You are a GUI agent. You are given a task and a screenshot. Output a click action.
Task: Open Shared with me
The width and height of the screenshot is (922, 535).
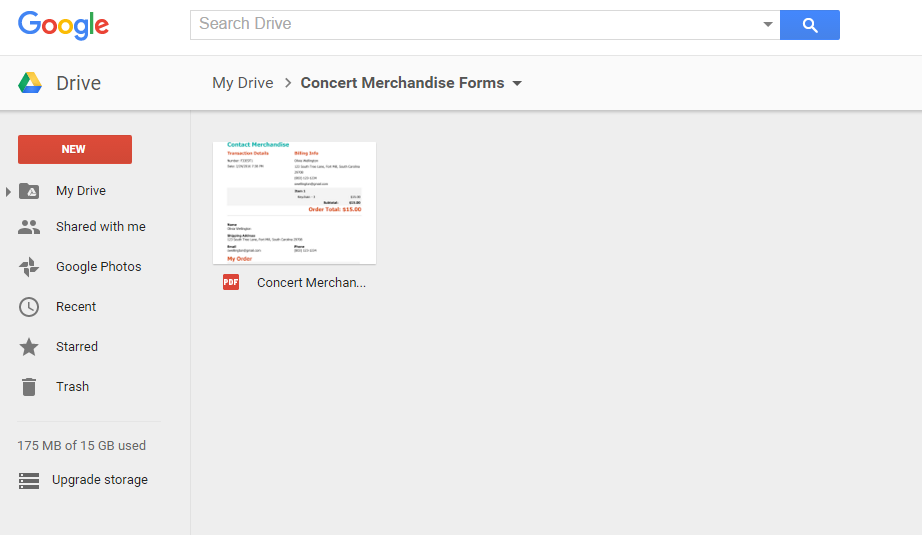pos(101,226)
